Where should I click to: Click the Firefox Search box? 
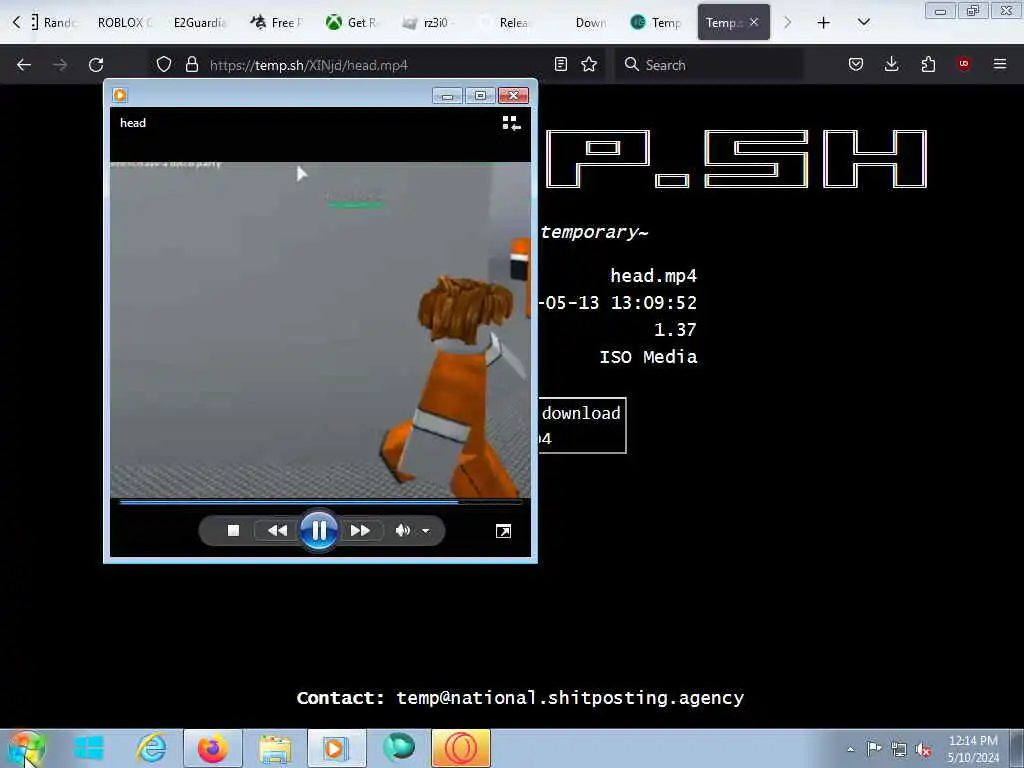click(x=709, y=65)
